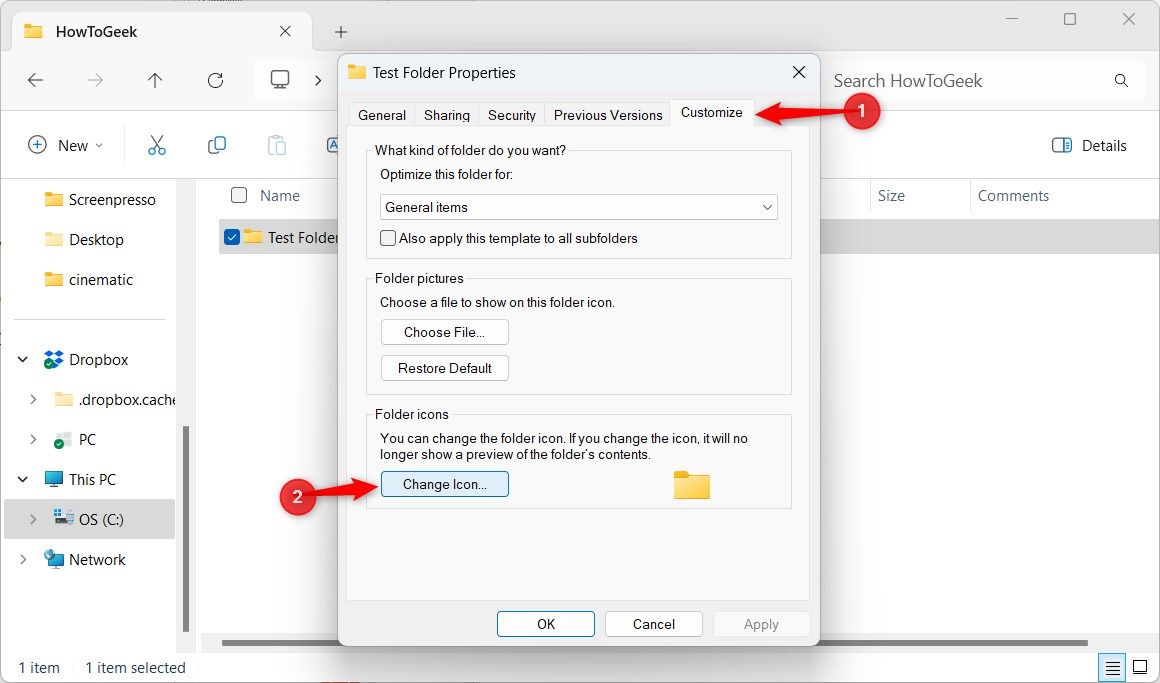Expand the PC node under Dropbox
The image size is (1160, 683).
33,440
